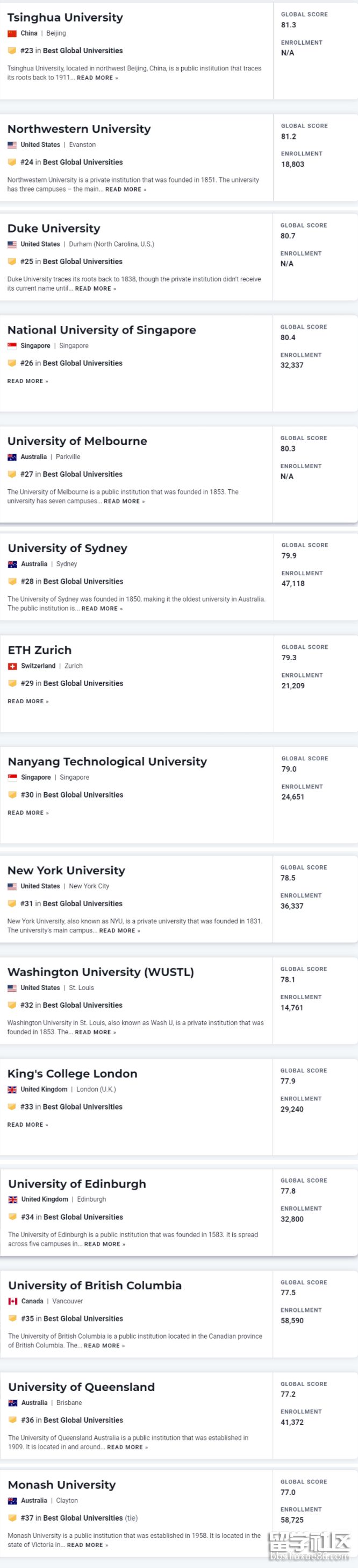This screenshot has height=1568, width=358.
Task: Click the #23 ranking badge icon
Action: [x=12, y=51]
